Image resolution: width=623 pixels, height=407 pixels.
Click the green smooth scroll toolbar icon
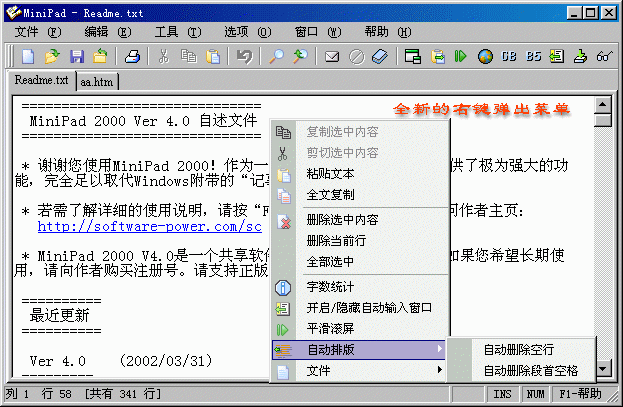460,56
